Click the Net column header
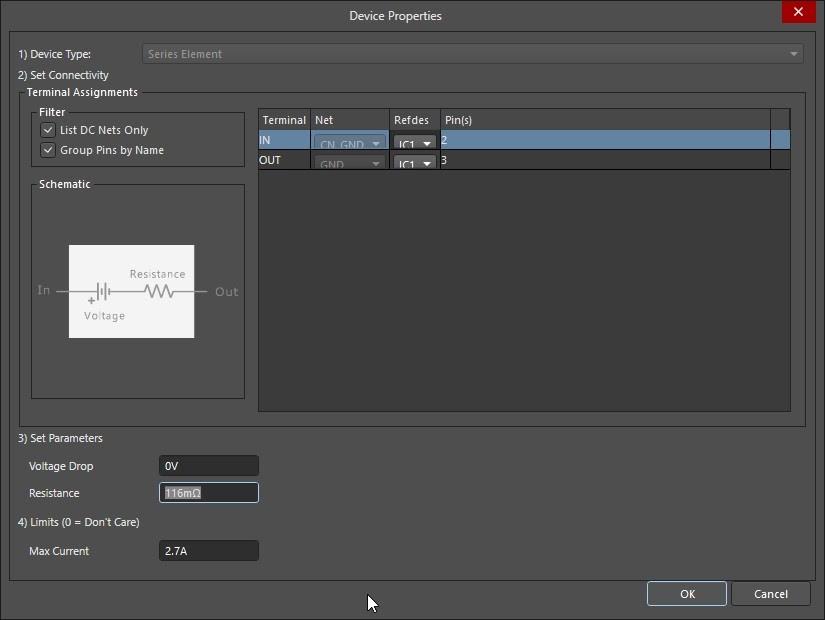 (350, 120)
